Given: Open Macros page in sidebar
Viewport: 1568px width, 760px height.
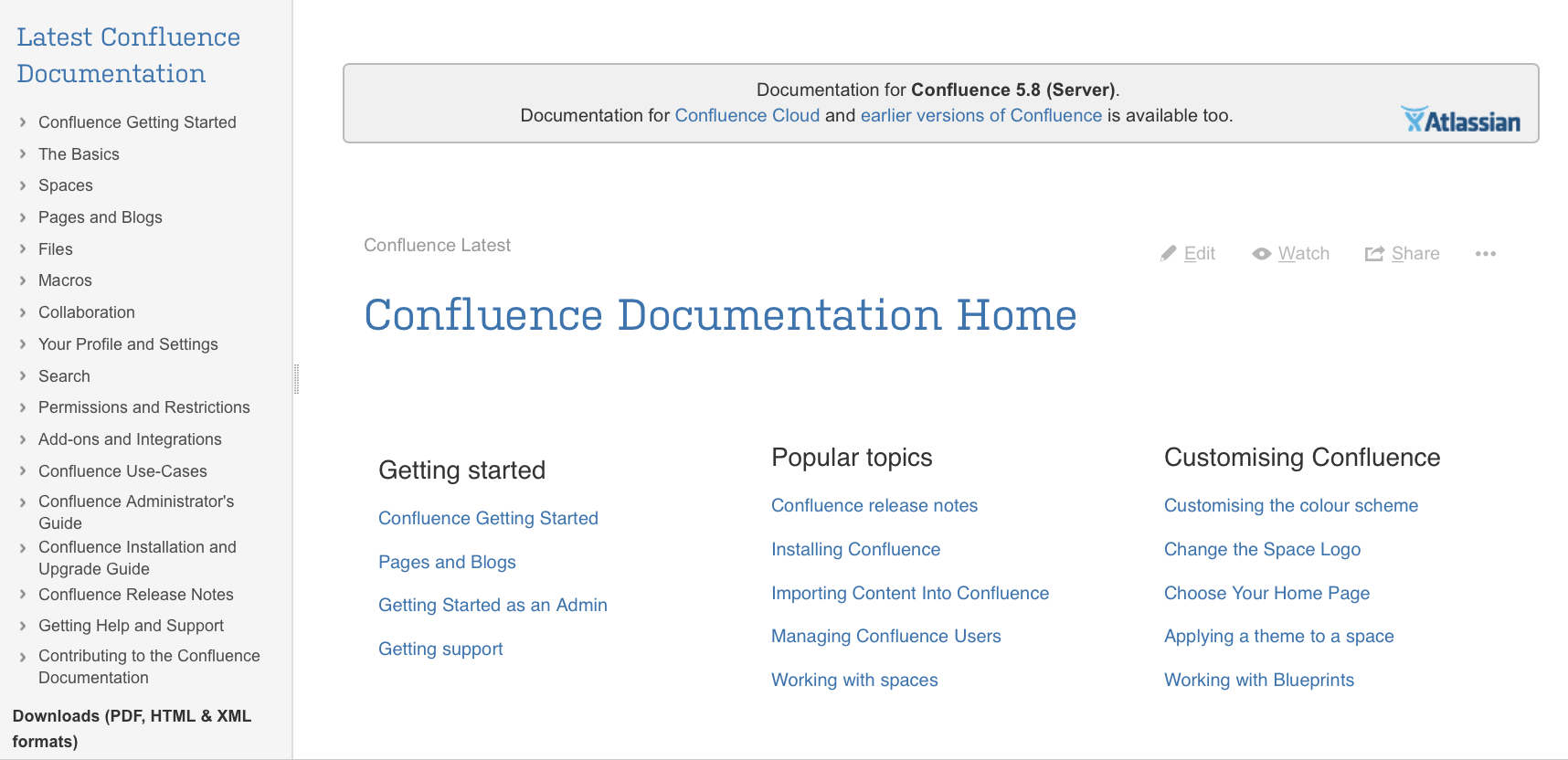Looking at the screenshot, I should tap(65, 280).
